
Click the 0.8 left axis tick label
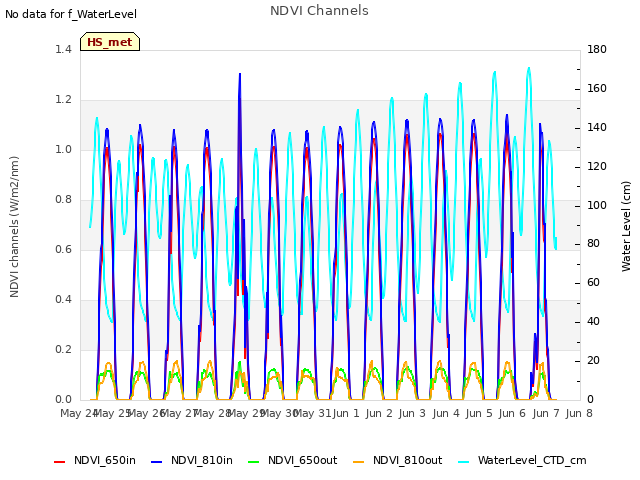pyautogui.click(x=63, y=200)
